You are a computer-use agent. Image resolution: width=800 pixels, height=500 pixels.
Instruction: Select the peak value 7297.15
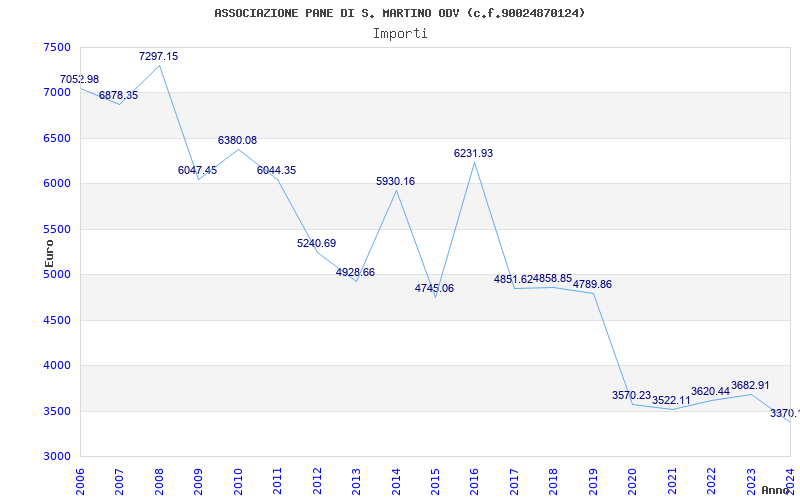(159, 56)
